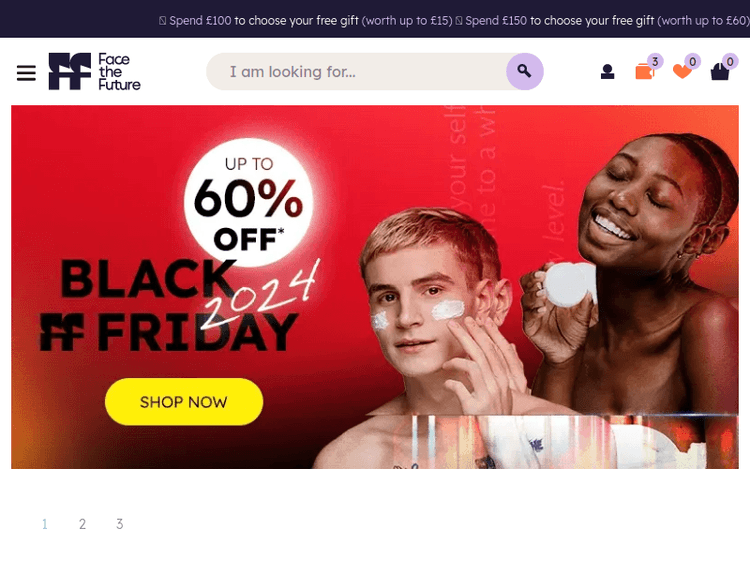Image resolution: width=750 pixels, height=563 pixels.
Task: Switch to banner slide 2
Action: coord(82,524)
